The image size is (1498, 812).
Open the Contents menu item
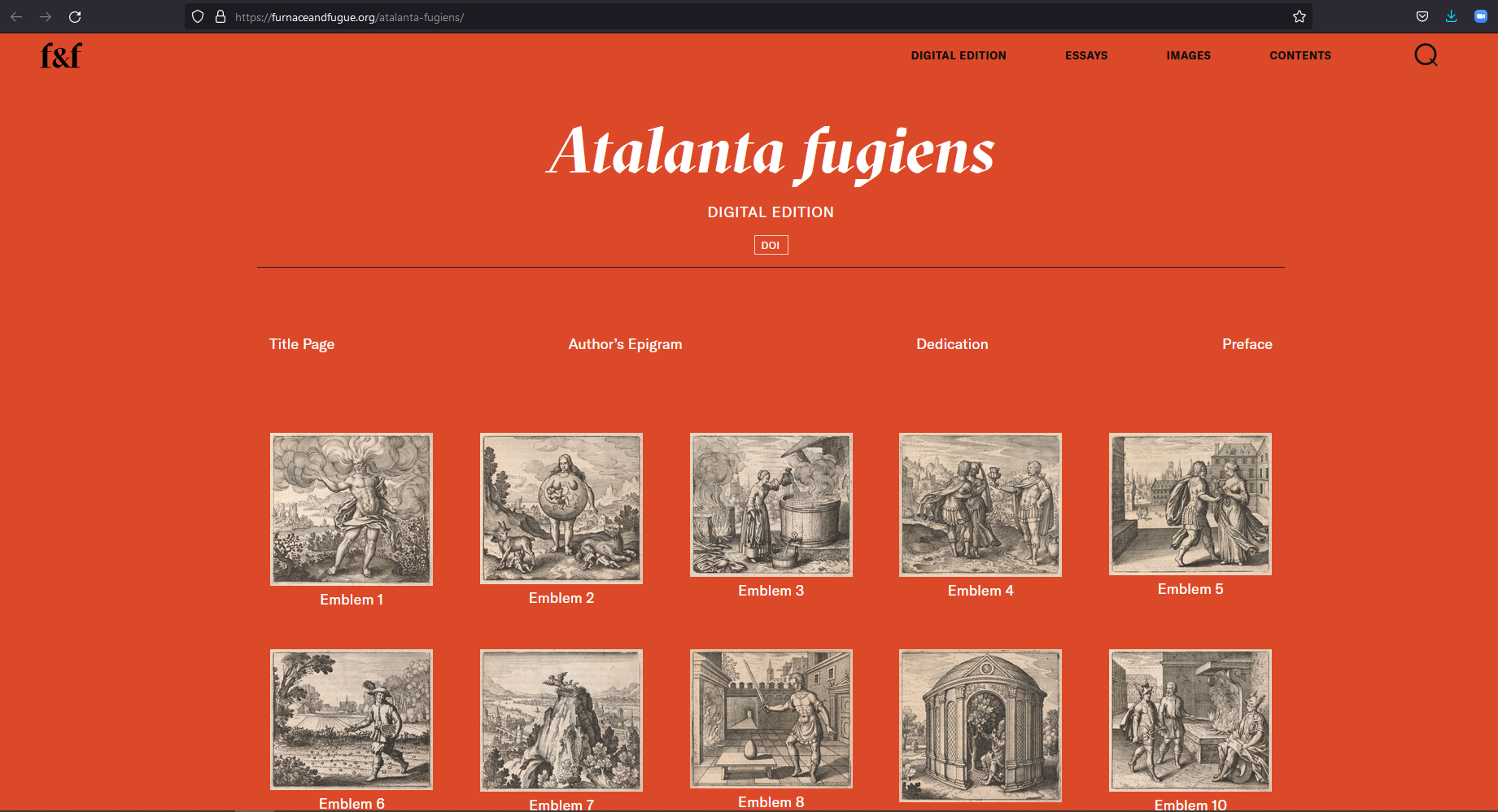click(x=1300, y=55)
